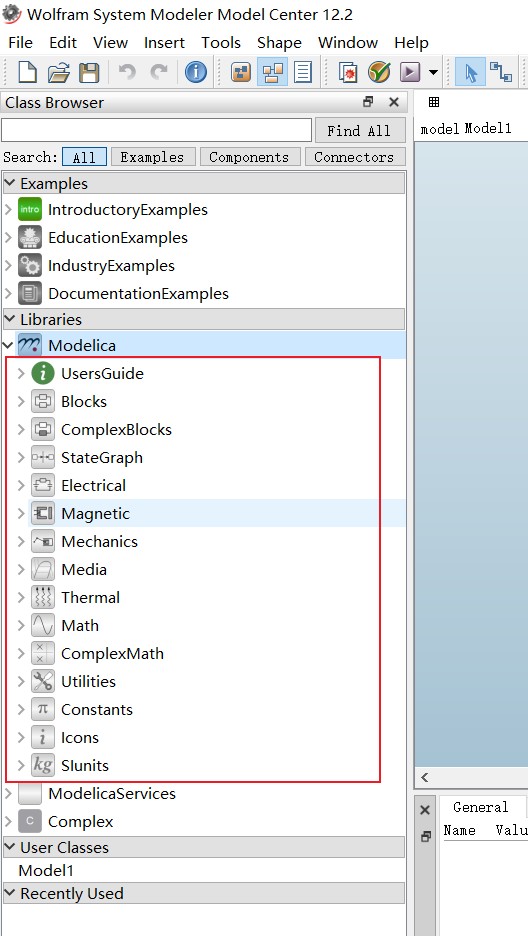Toggle the All search filter
The image size is (528, 936).
[84, 158]
